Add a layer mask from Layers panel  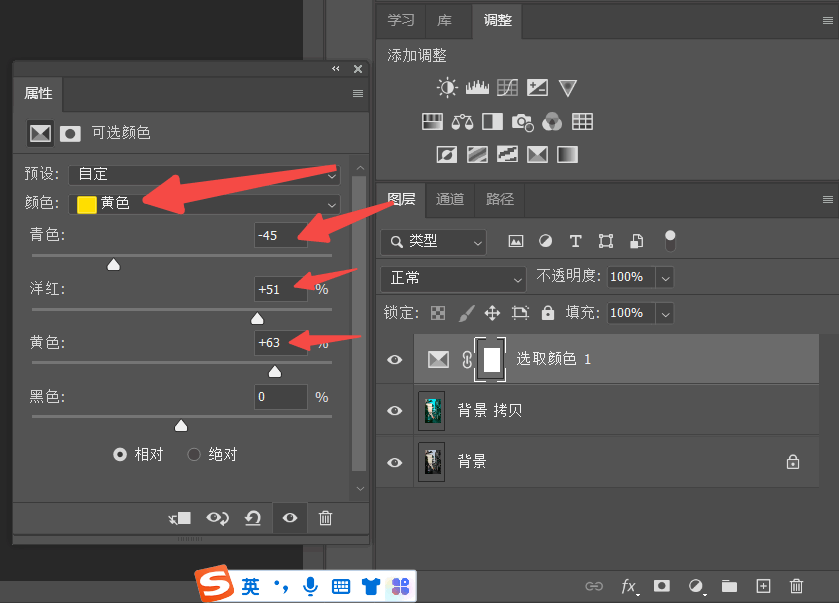click(x=661, y=586)
